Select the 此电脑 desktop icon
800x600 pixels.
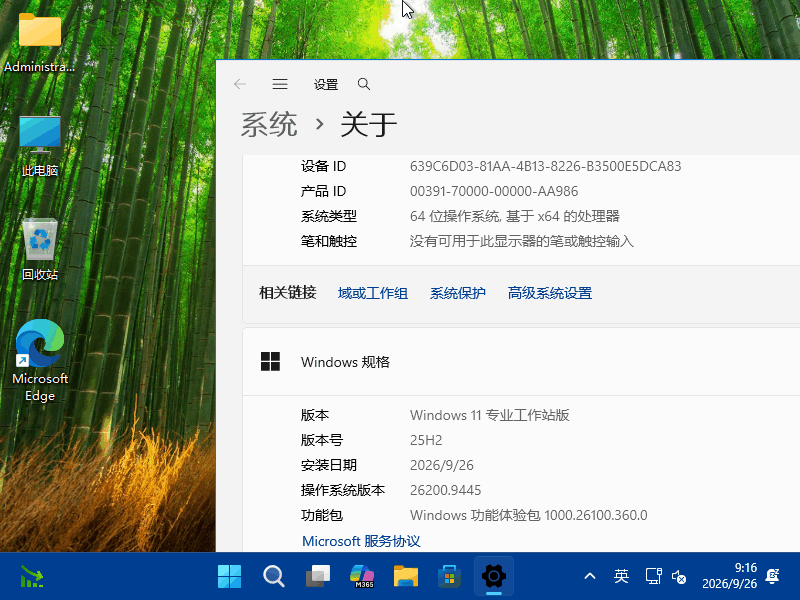(x=40, y=147)
